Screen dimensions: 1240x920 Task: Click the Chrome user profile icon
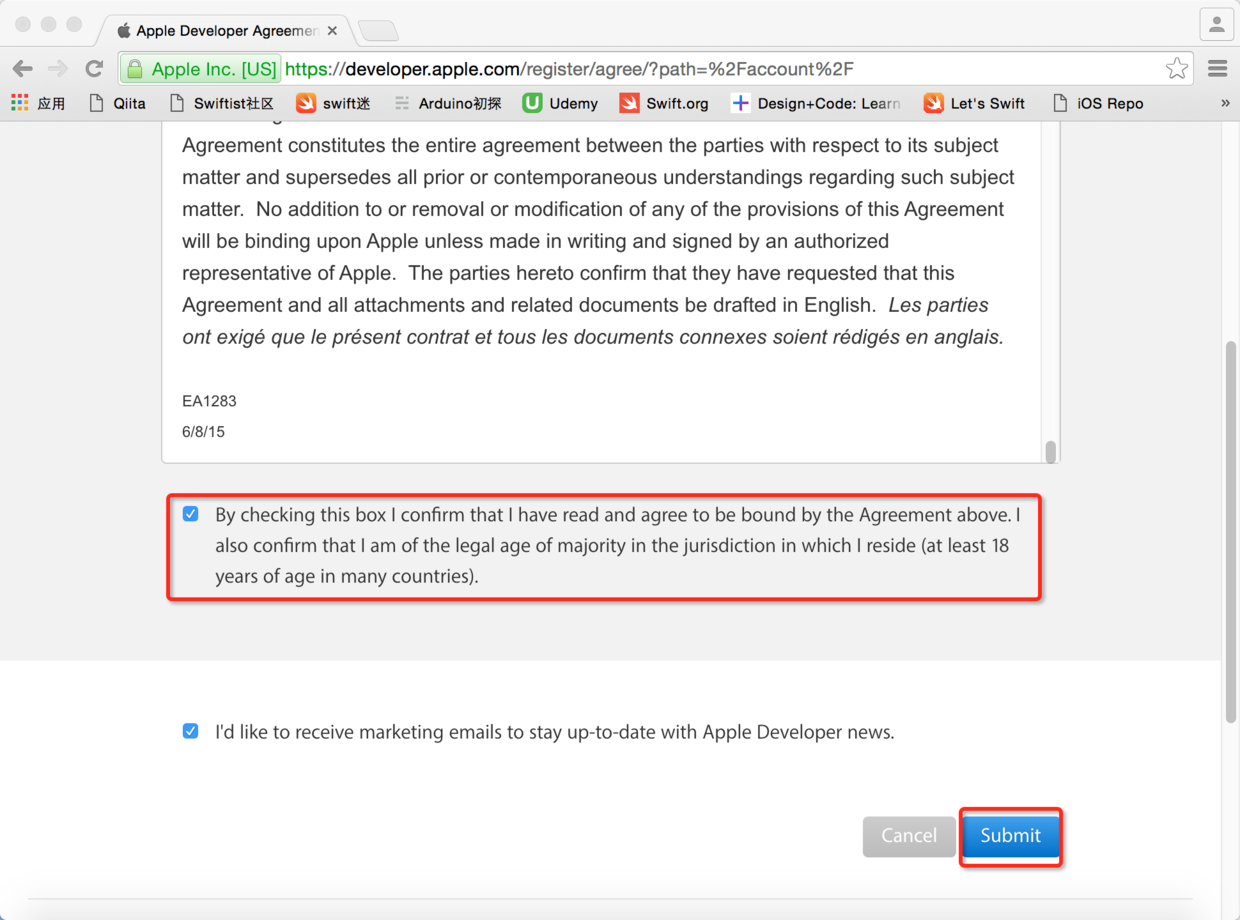(x=1216, y=24)
